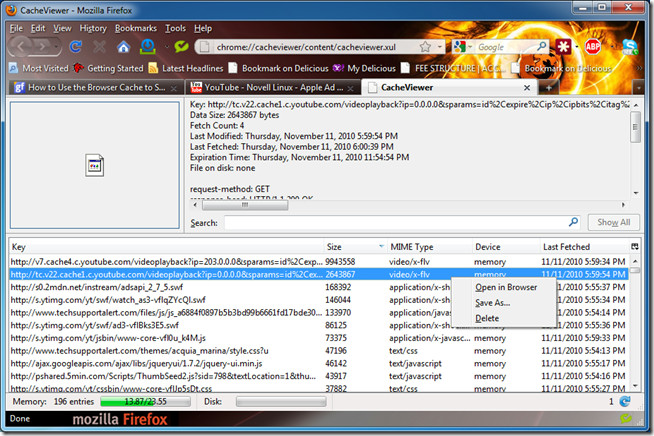Click the file preview thumbnail icon
Image resolution: width=654 pixels, height=436 pixels.
pyautogui.click(x=95, y=166)
